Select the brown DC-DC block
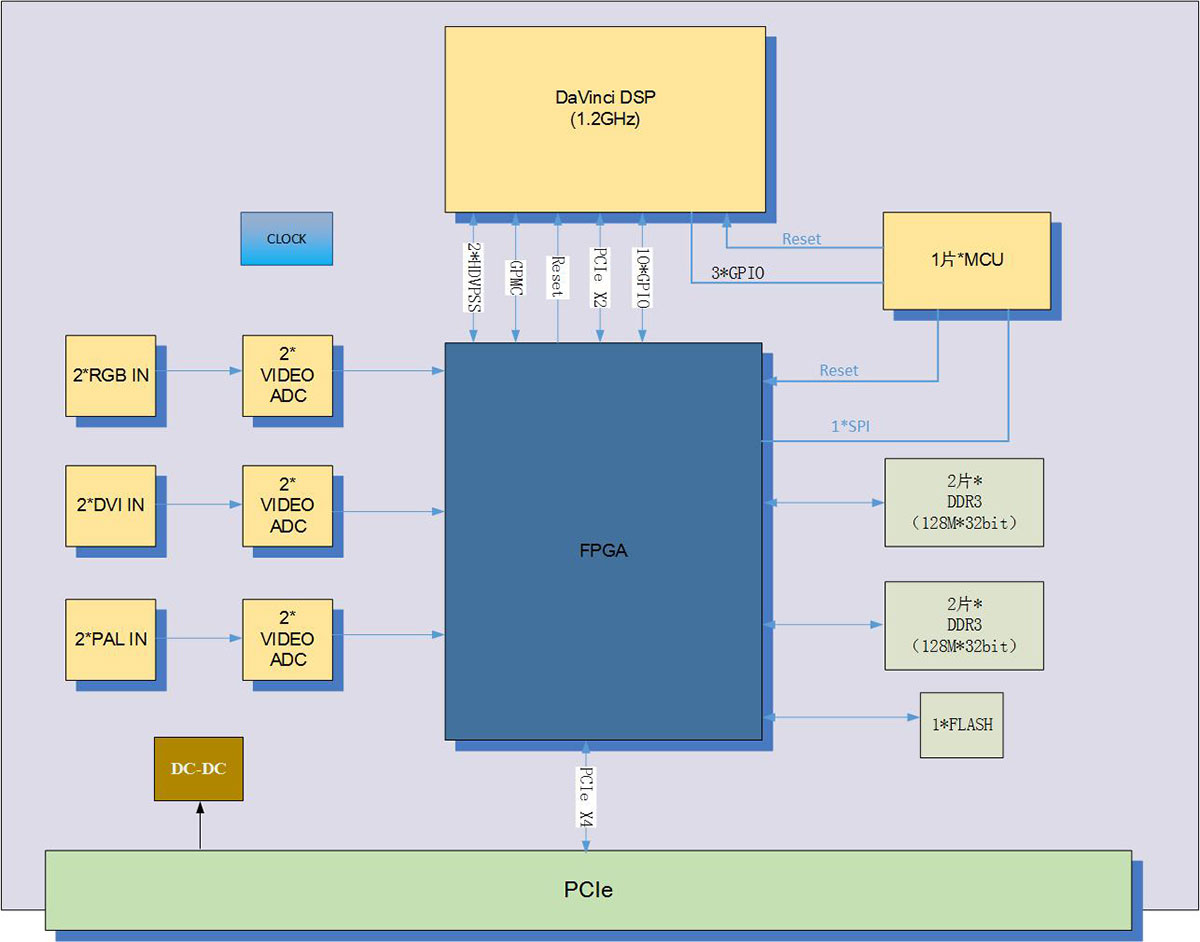 coord(198,769)
